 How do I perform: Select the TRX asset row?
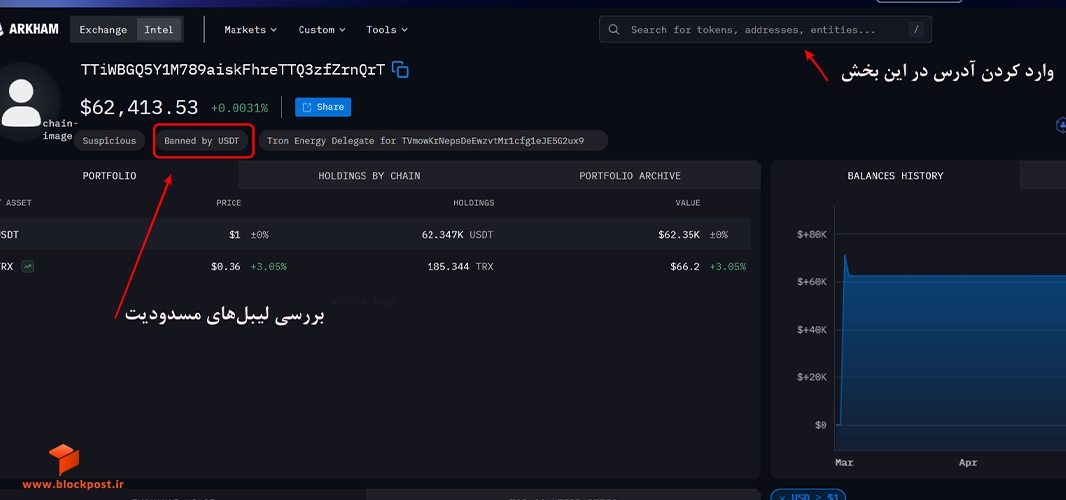(375, 267)
